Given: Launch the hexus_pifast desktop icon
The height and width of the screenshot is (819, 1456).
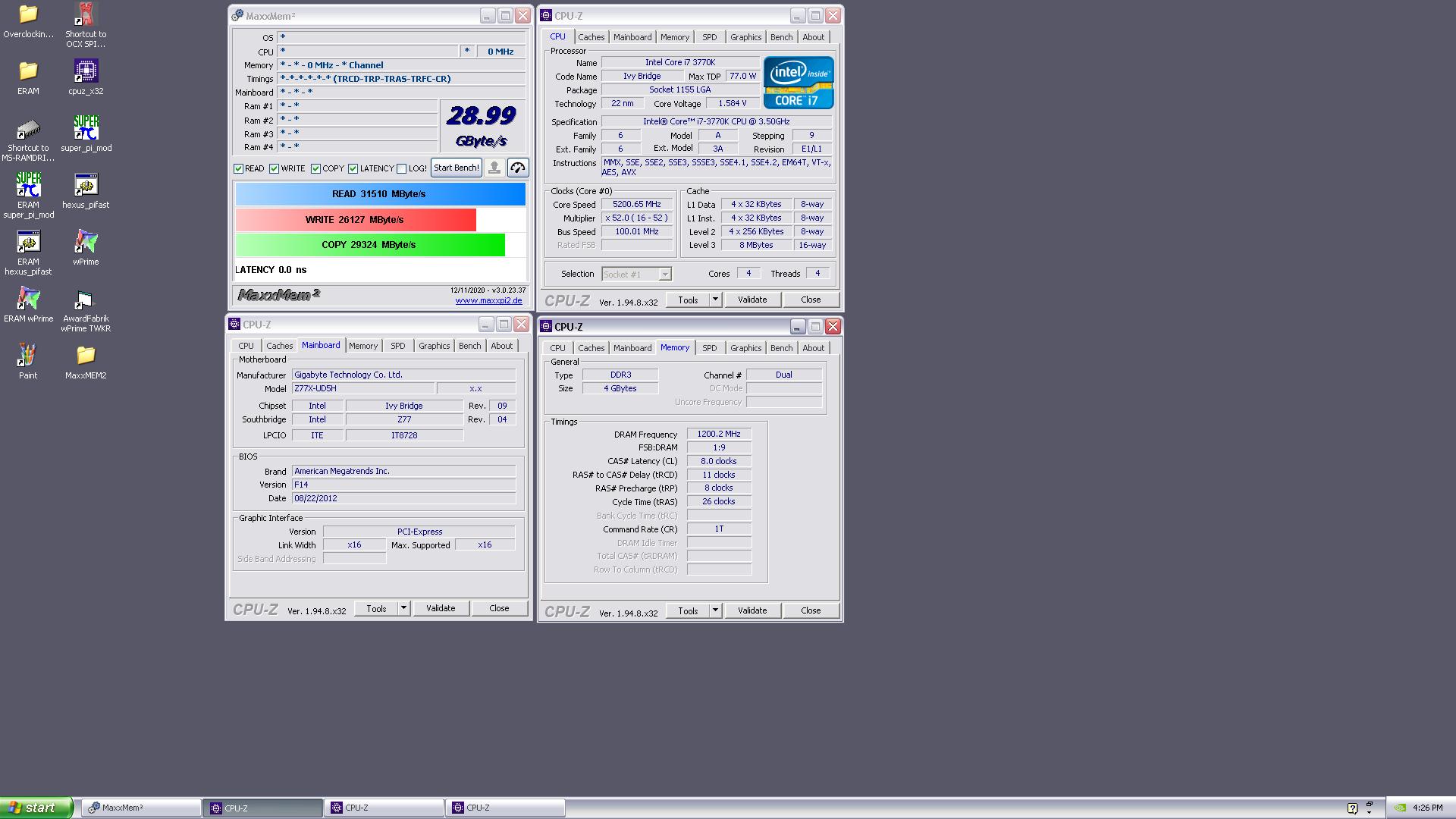Looking at the screenshot, I should (x=86, y=191).
